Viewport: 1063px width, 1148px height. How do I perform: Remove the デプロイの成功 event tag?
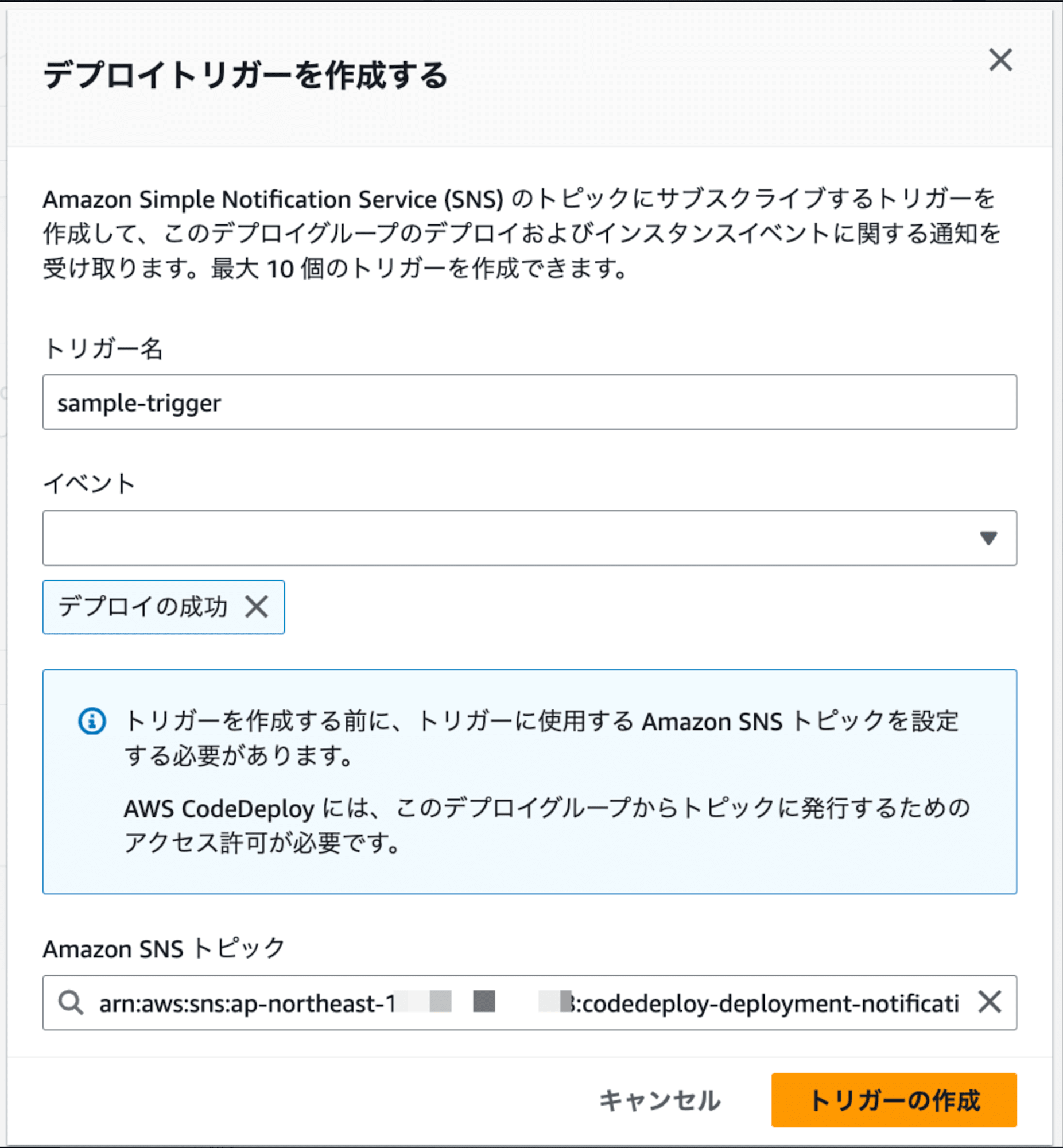tap(257, 607)
